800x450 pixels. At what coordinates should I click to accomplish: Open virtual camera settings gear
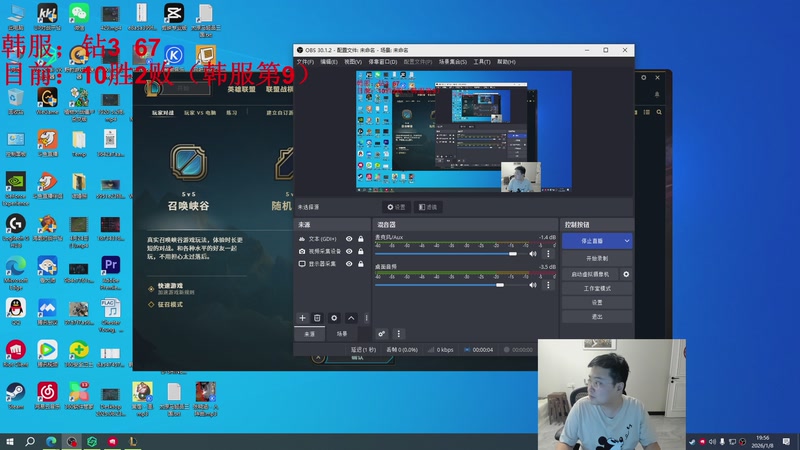pyautogui.click(x=626, y=274)
